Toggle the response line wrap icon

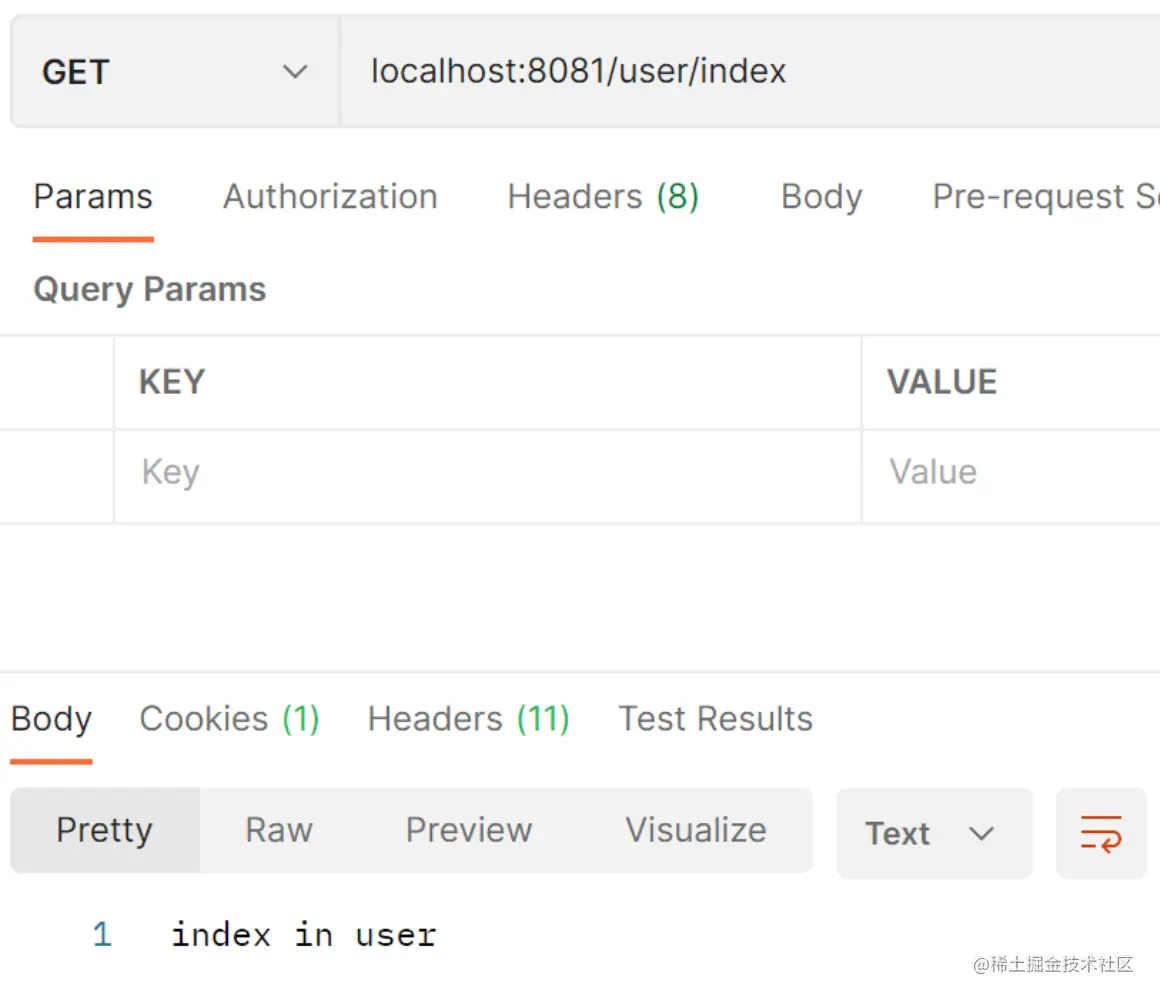coord(1100,833)
